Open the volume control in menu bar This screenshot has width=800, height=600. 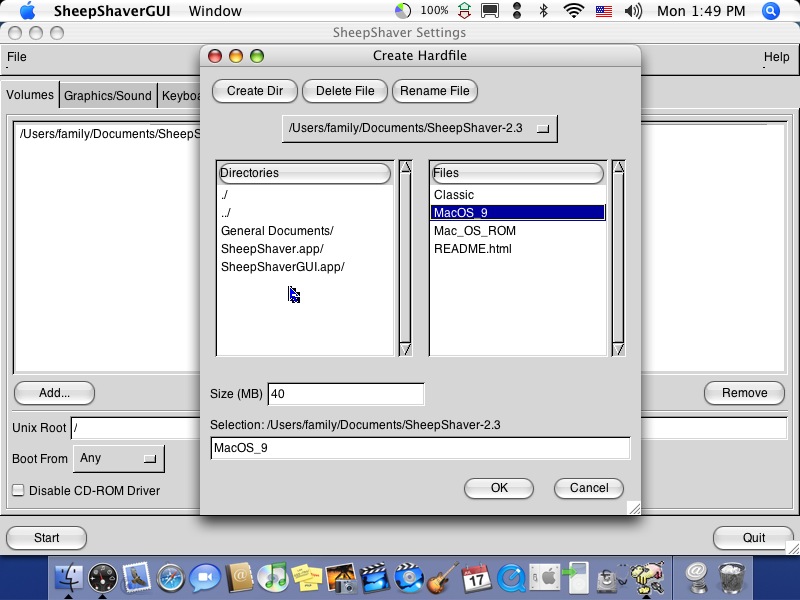[x=634, y=11]
